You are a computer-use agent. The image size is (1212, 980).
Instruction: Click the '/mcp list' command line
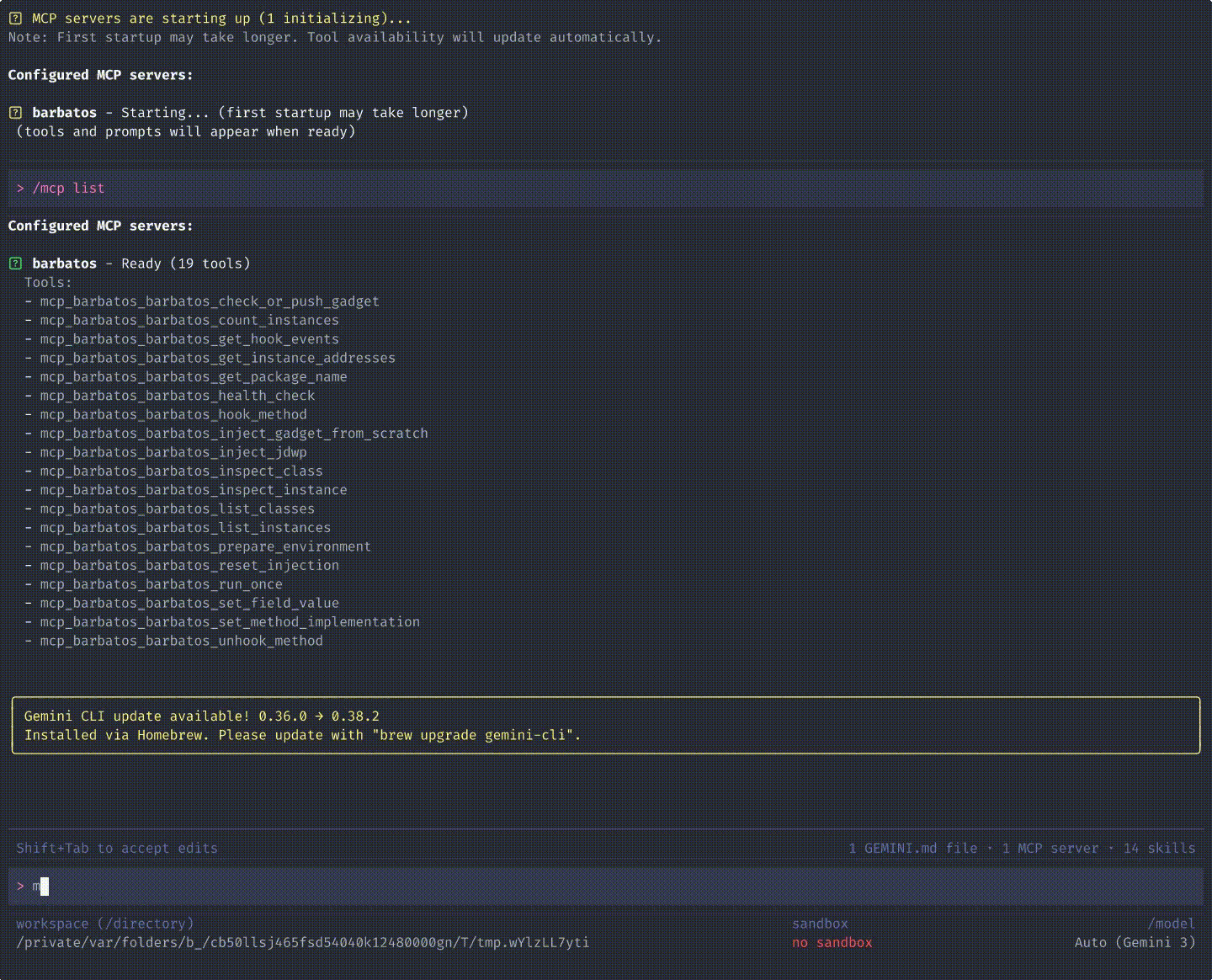[x=606, y=188]
